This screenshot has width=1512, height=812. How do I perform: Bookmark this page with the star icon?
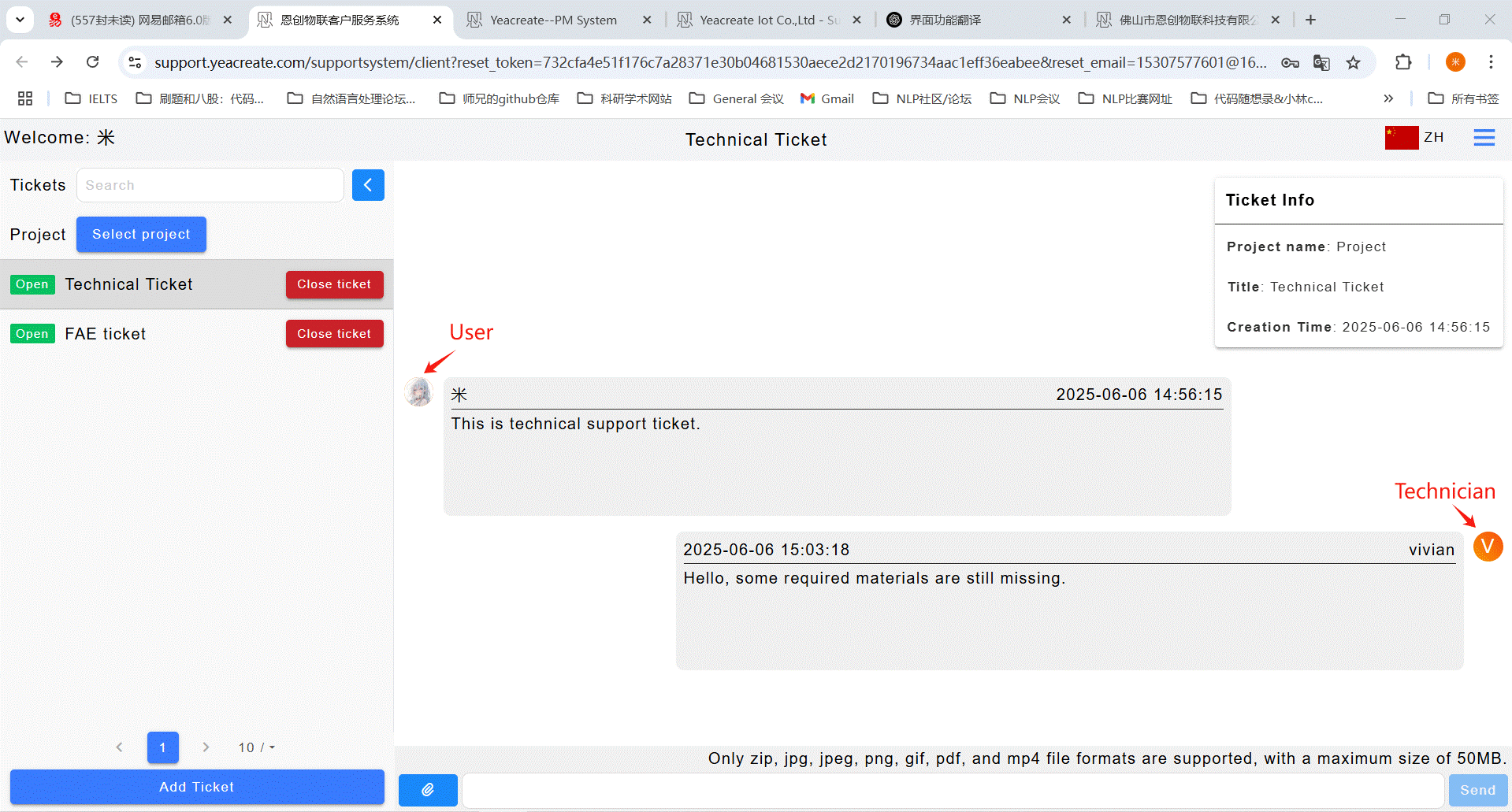(x=1353, y=62)
